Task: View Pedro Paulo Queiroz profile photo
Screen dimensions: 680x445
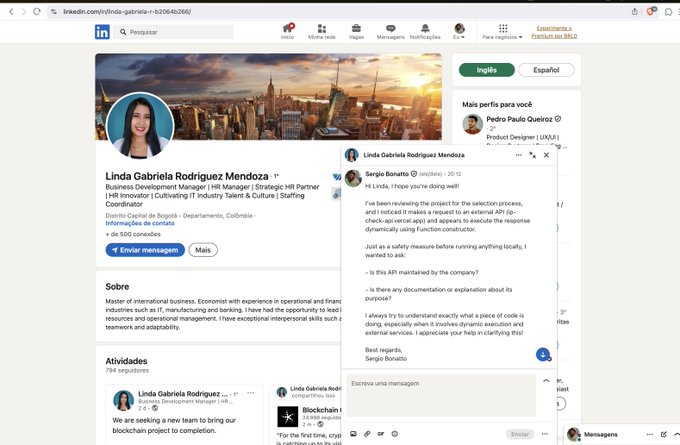Action: tap(473, 124)
